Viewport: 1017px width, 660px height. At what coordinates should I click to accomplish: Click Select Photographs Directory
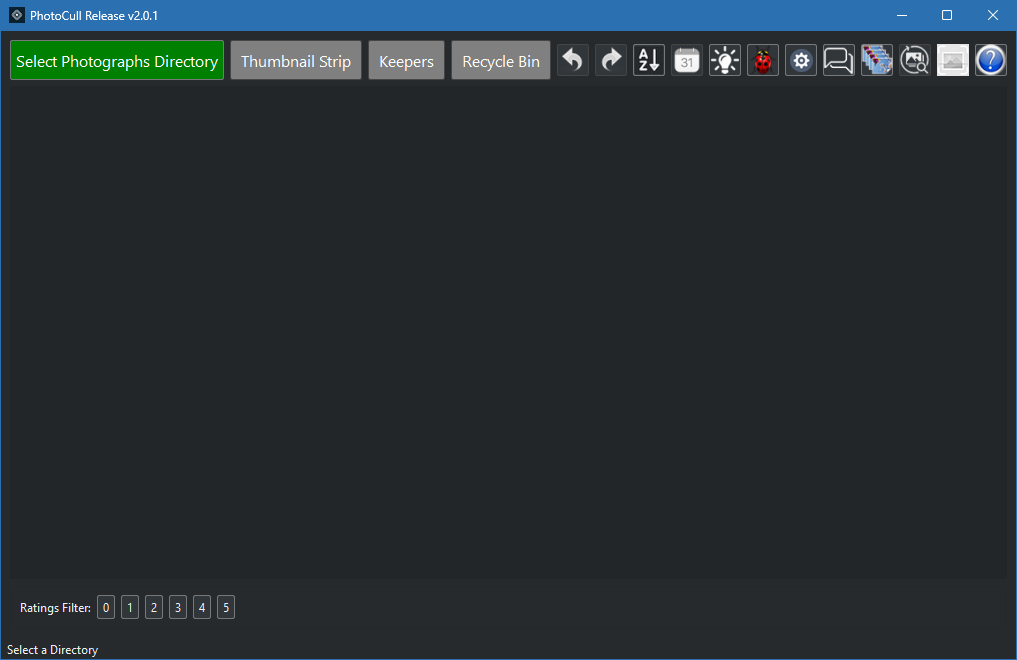tap(116, 60)
